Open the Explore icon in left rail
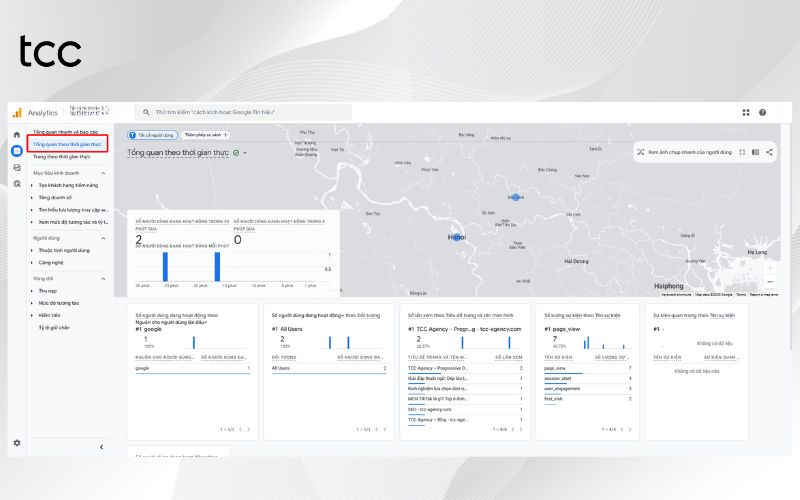 pyautogui.click(x=17, y=167)
